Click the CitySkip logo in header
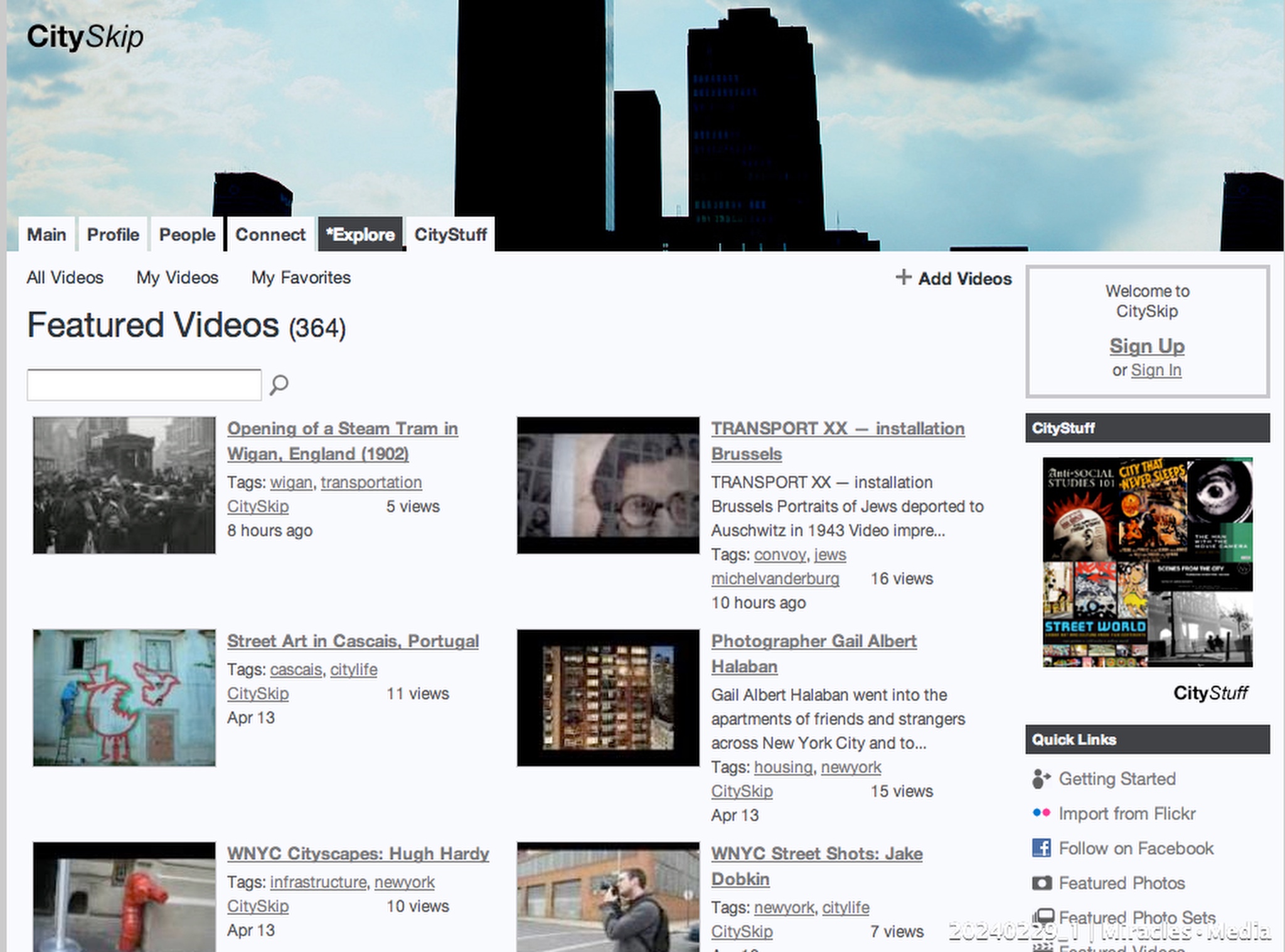Image resolution: width=1285 pixels, height=952 pixels. click(85, 36)
